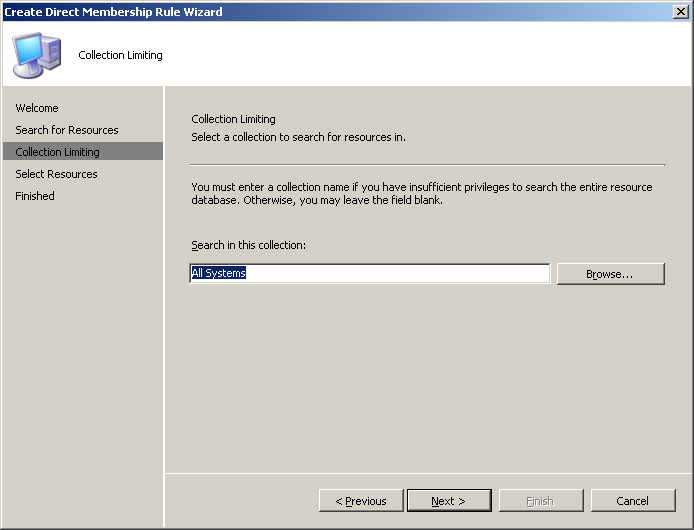Screen dimensions: 694x530
Task: Click the Create Direct Membership Rule Wizard title bar
Action: [x=336, y=12]
